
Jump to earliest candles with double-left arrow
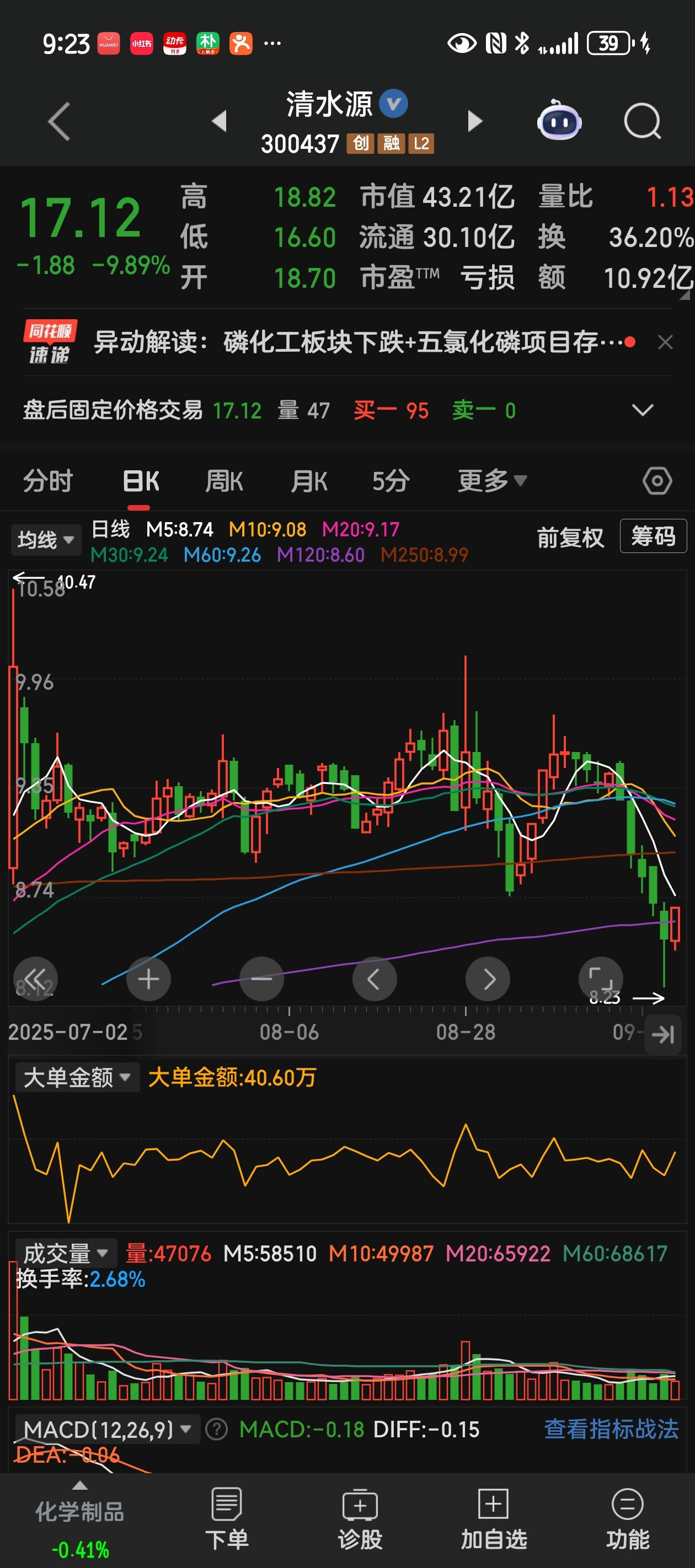[x=35, y=979]
